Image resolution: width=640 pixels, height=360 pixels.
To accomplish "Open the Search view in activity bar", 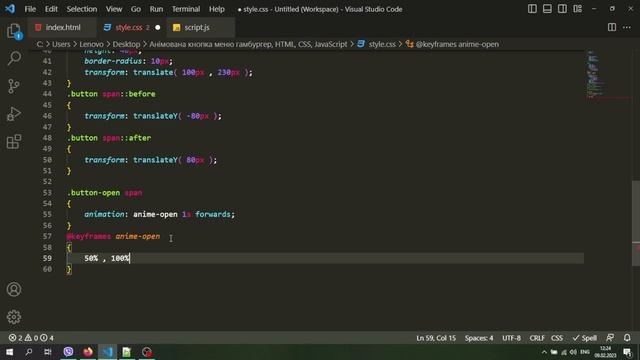I will (x=14, y=58).
